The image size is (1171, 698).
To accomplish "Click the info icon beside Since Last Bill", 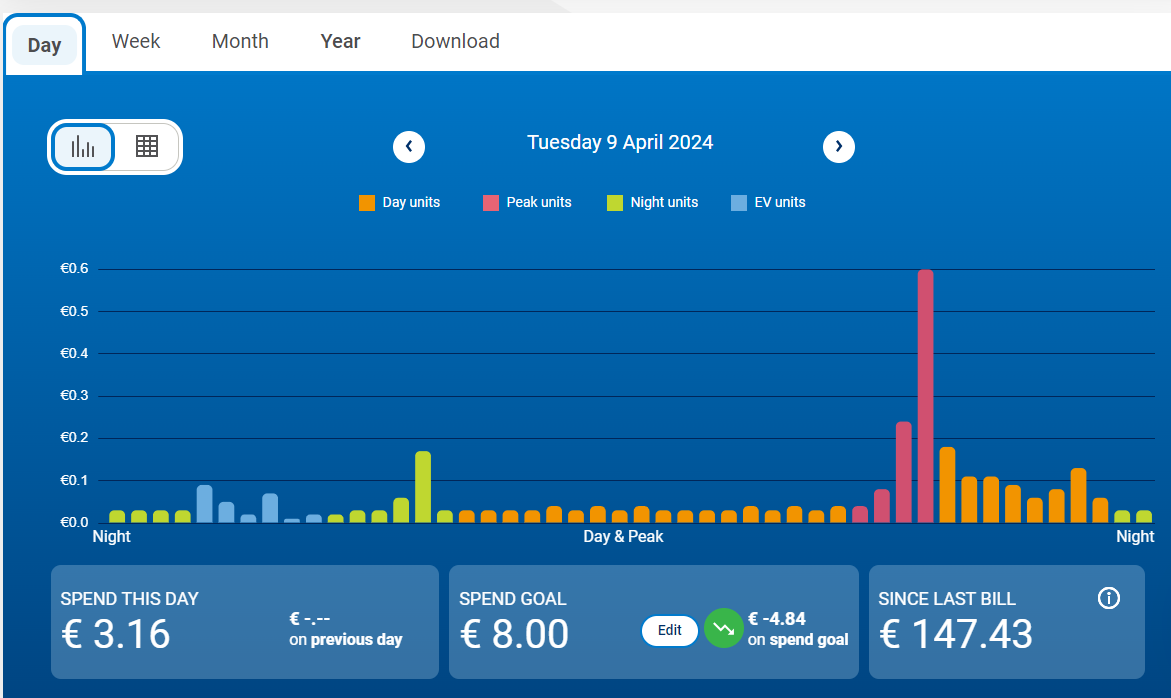I will click(1108, 598).
